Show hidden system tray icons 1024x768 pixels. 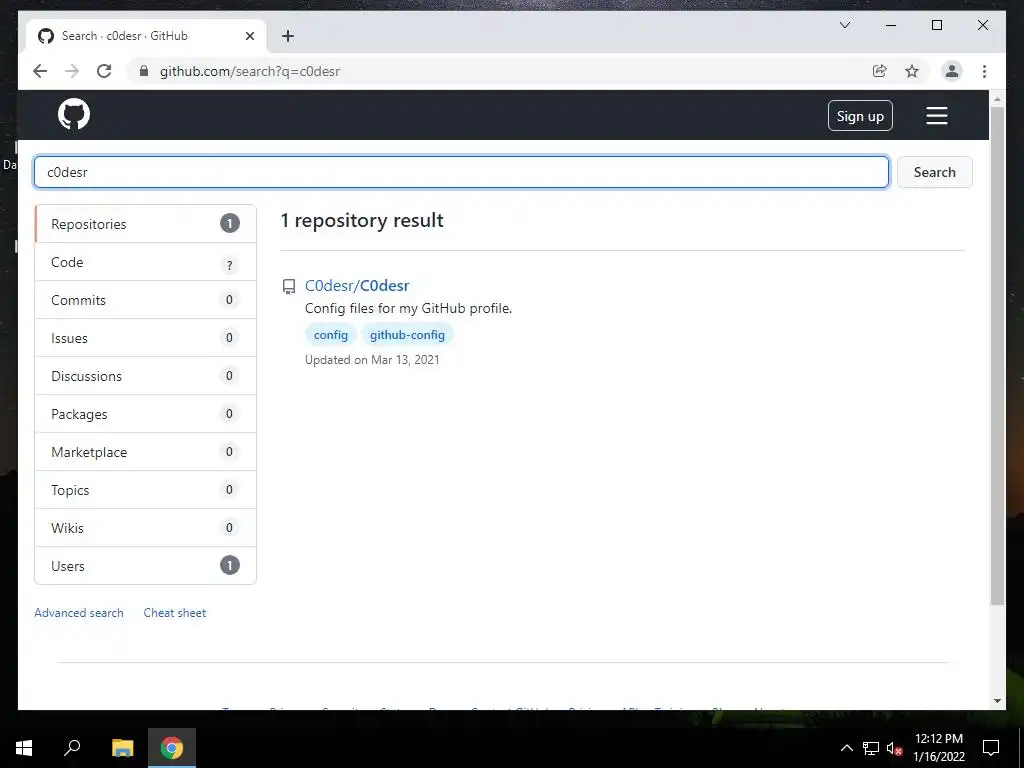846,748
